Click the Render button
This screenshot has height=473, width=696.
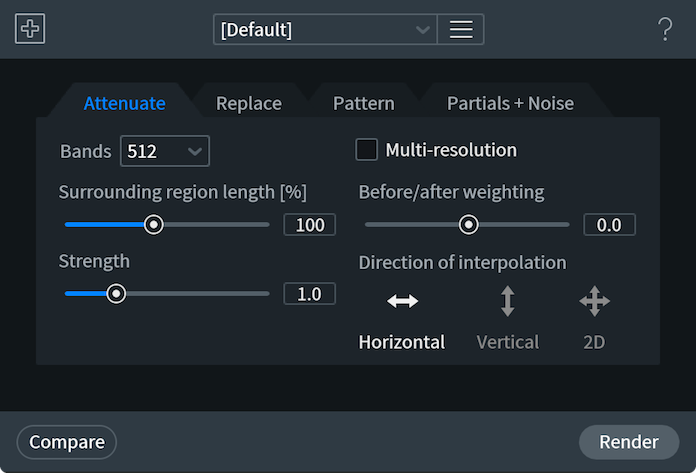click(x=629, y=442)
